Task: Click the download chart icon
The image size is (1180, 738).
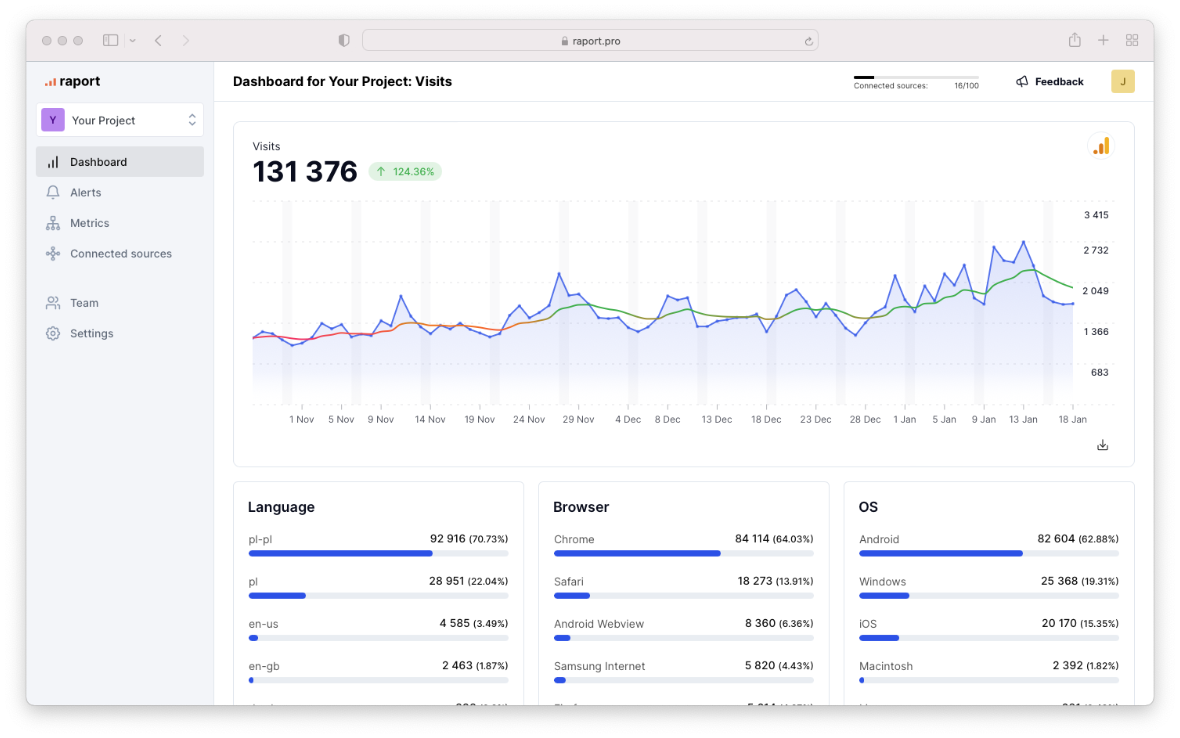Action: coord(1103,445)
